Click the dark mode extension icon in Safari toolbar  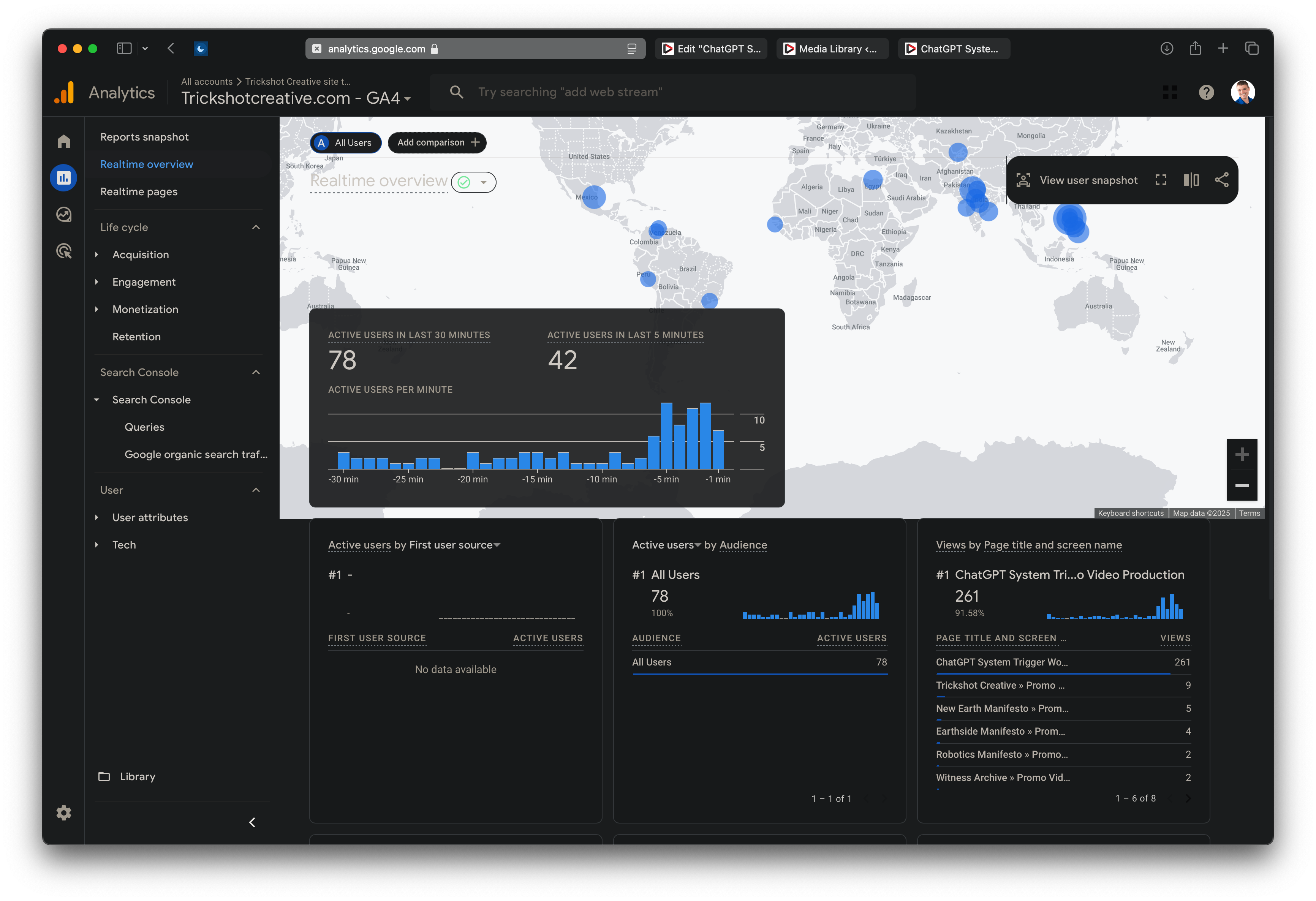pyautogui.click(x=201, y=49)
